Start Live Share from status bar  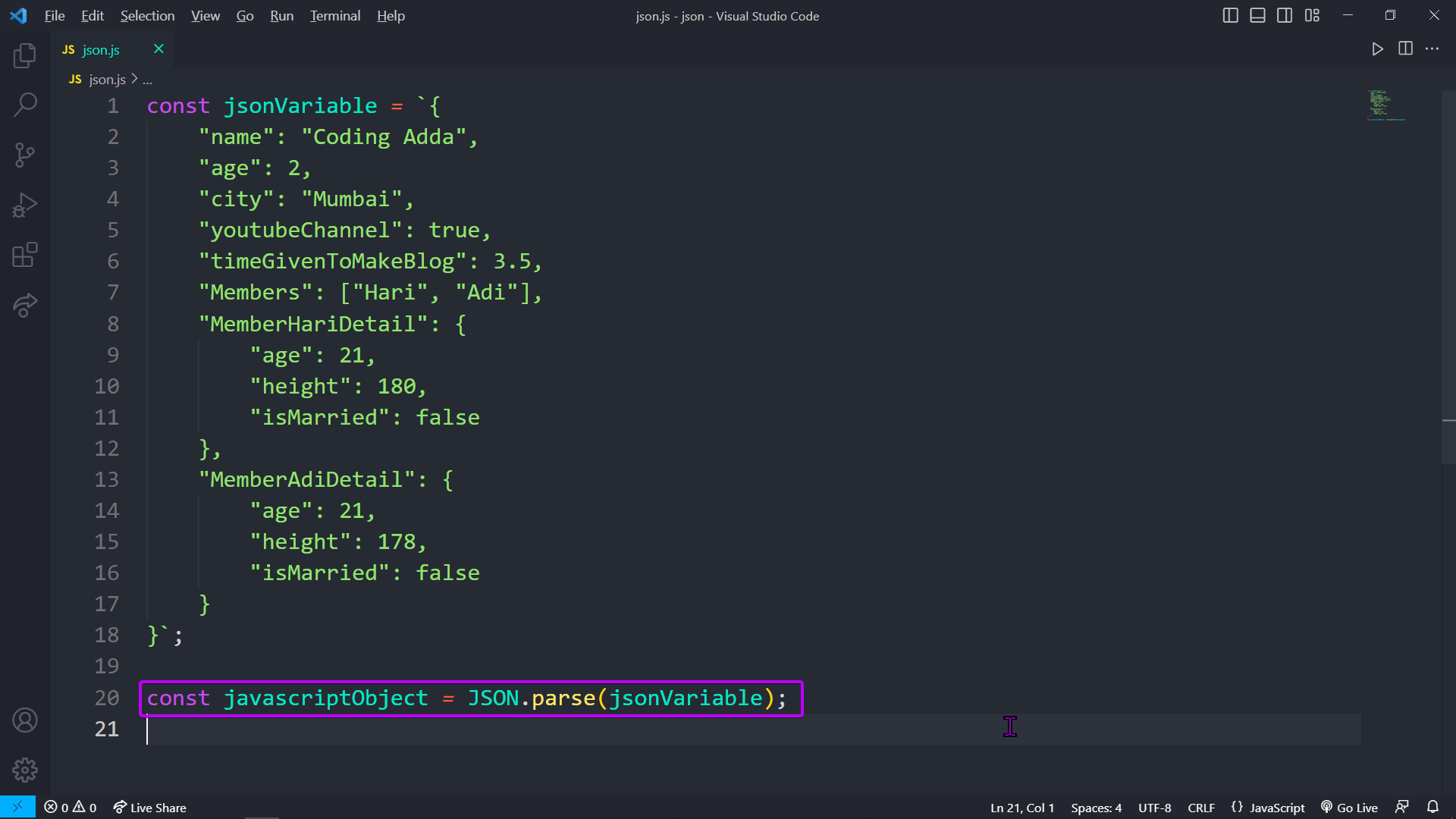click(149, 808)
